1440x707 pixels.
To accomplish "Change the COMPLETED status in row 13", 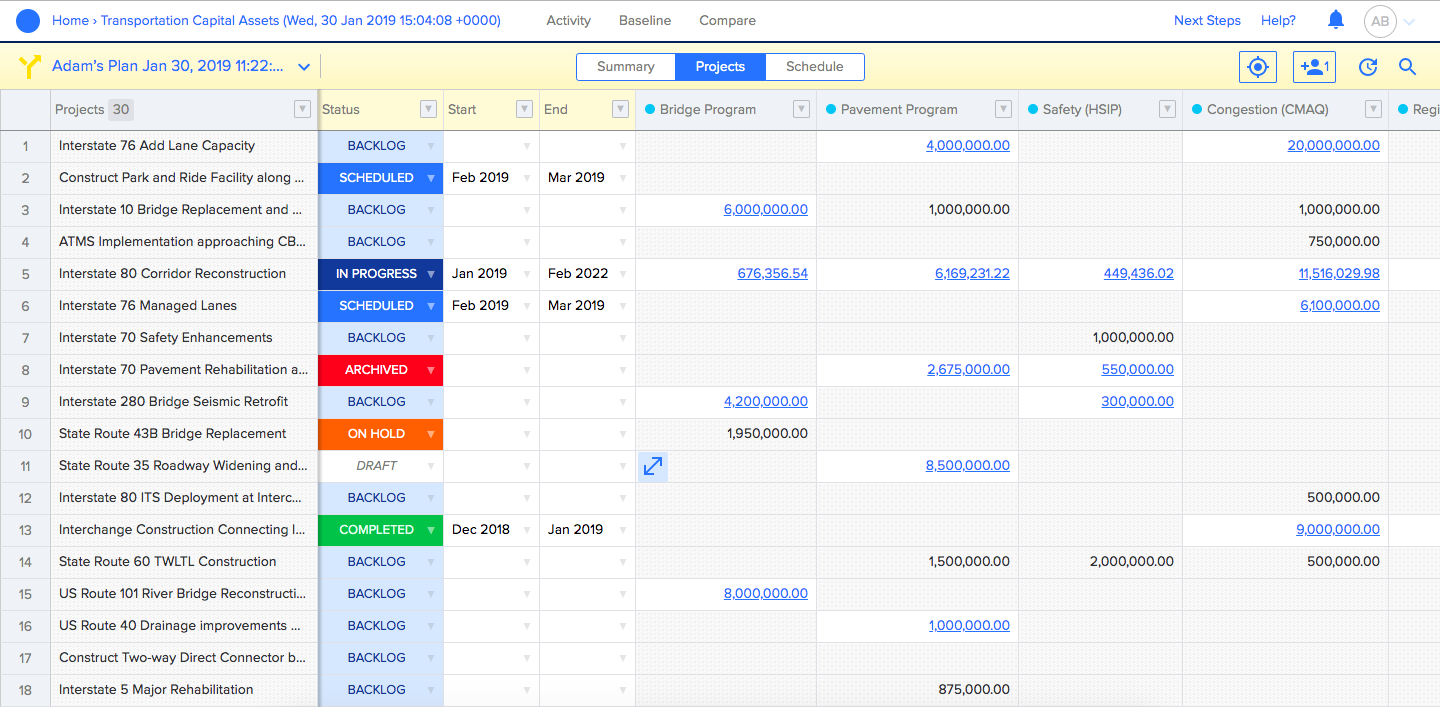I will pos(380,530).
